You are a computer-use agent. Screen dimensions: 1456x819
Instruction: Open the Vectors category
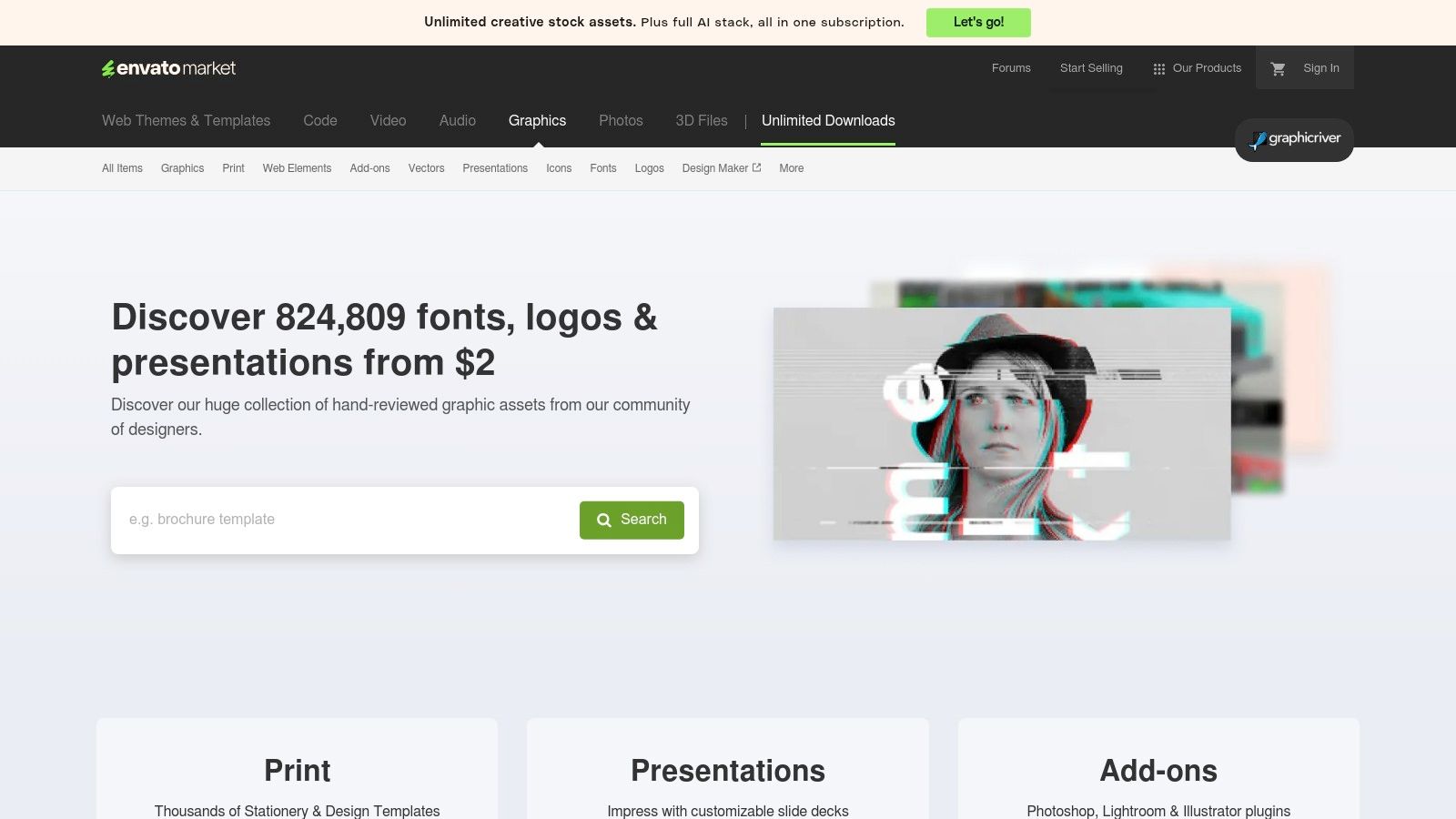[426, 168]
